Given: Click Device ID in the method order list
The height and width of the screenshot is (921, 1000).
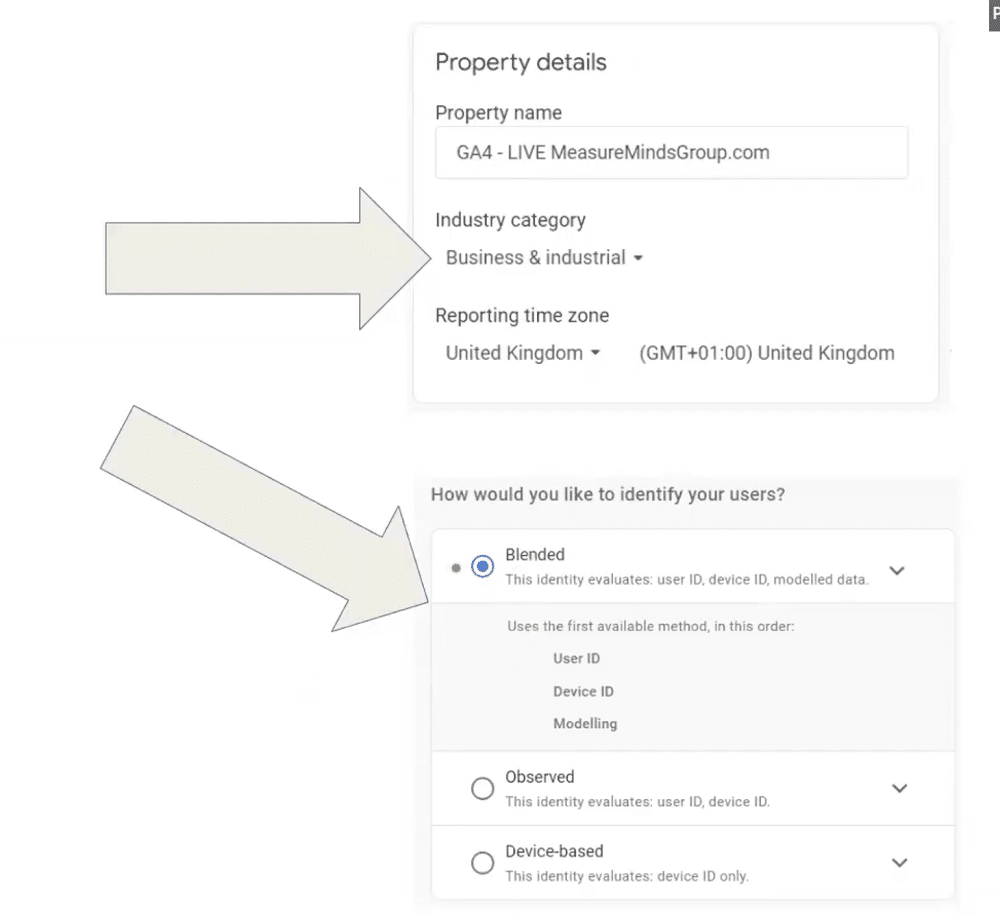Looking at the screenshot, I should click(583, 692).
